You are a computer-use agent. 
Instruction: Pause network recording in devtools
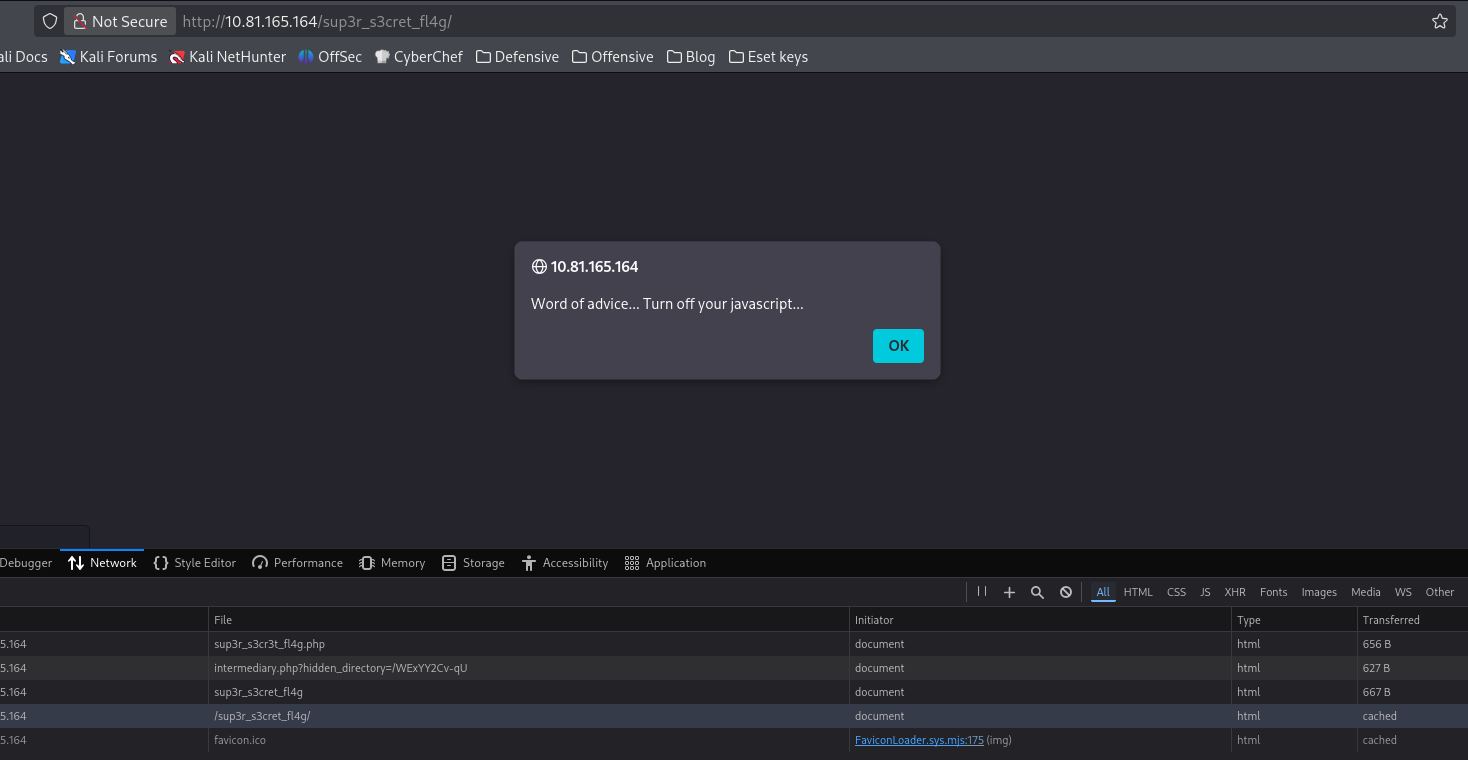coord(981,592)
